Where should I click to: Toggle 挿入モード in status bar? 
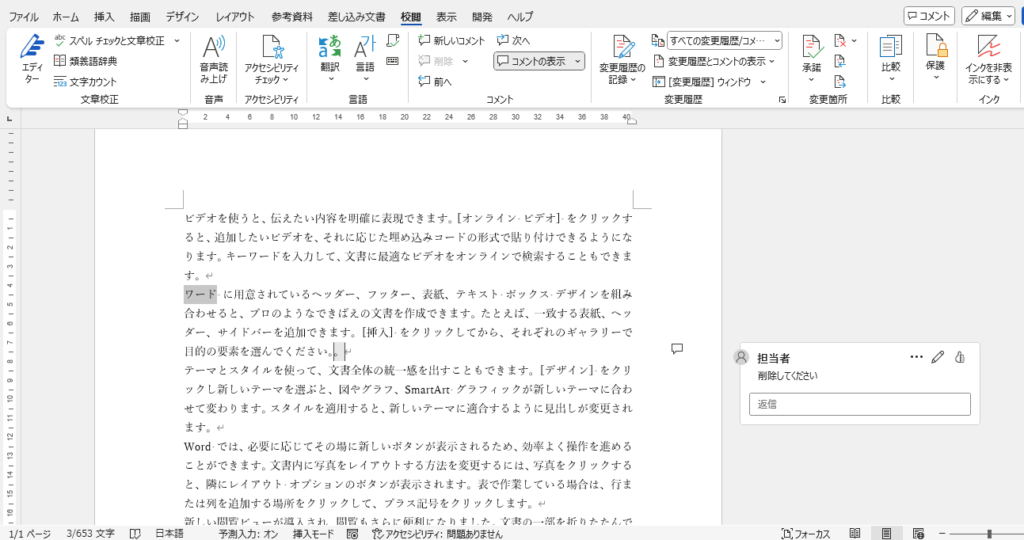(x=313, y=533)
